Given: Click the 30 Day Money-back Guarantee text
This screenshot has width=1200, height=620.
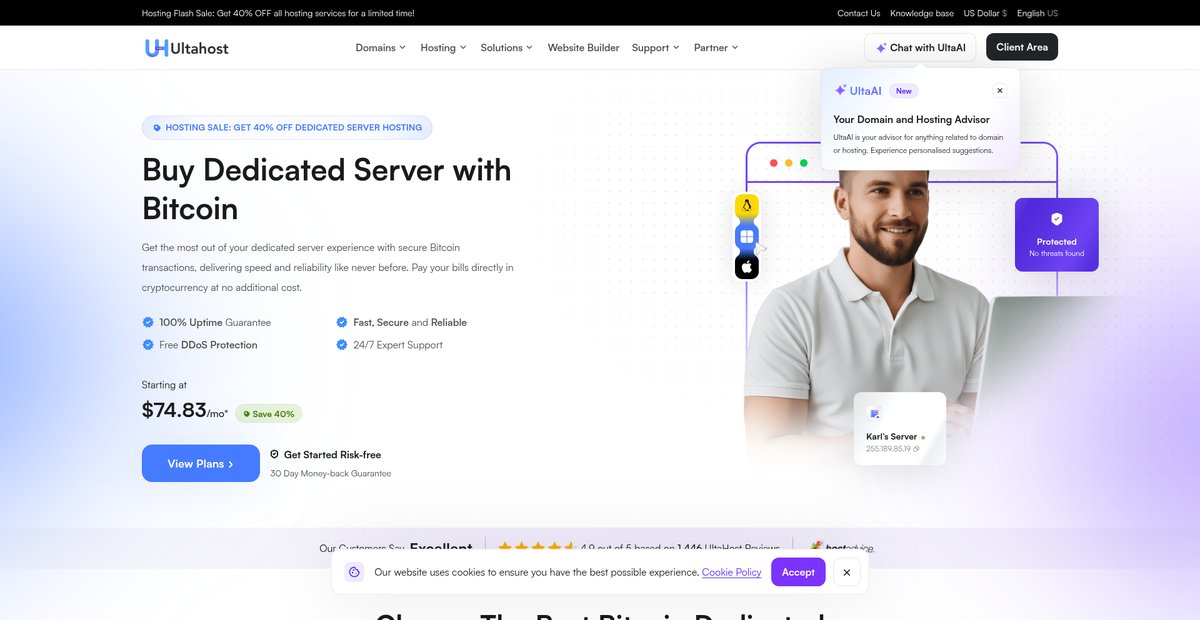Looking at the screenshot, I should coord(331,474).
